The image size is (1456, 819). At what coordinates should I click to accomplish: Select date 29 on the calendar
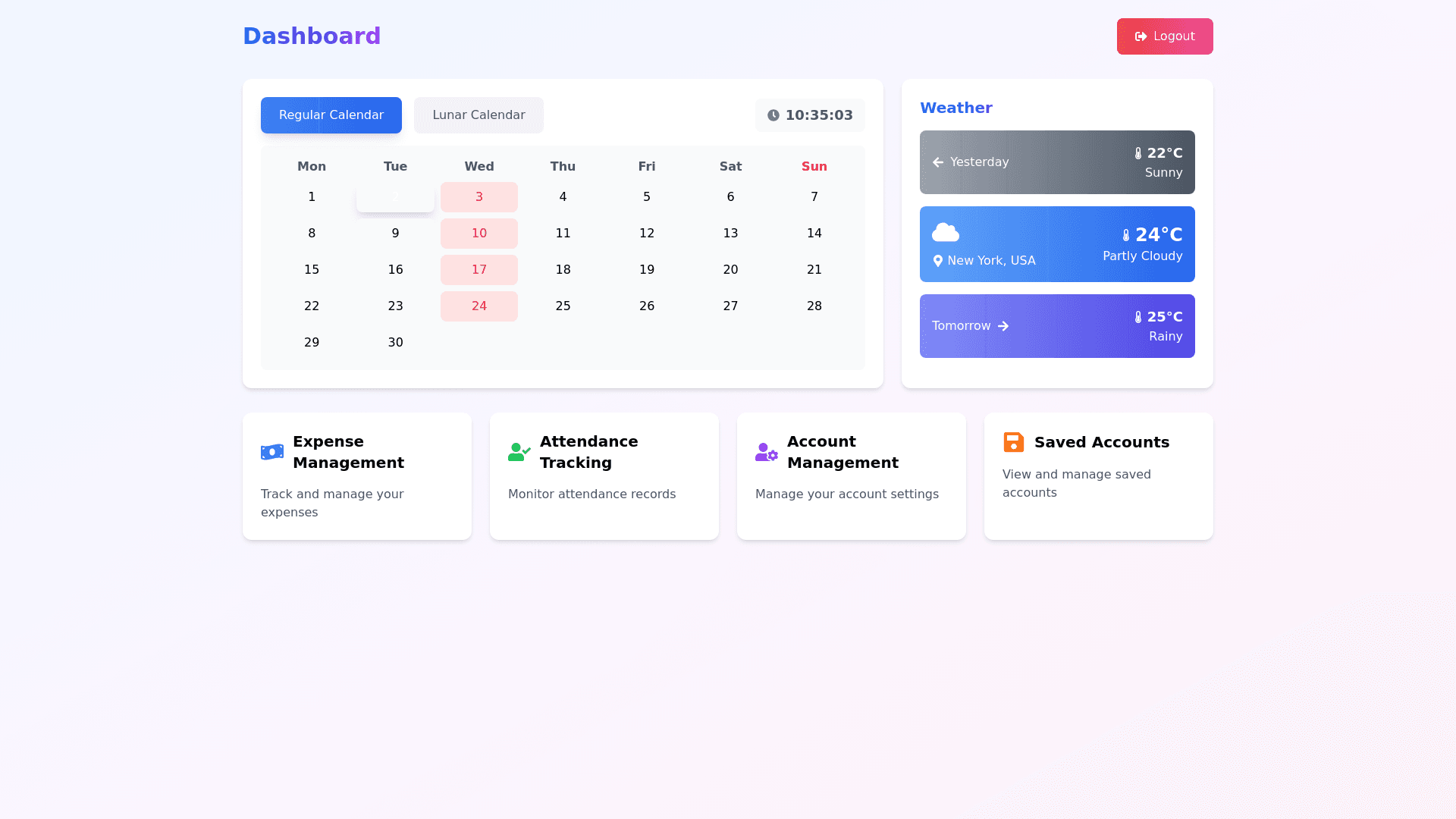[312, 342]
